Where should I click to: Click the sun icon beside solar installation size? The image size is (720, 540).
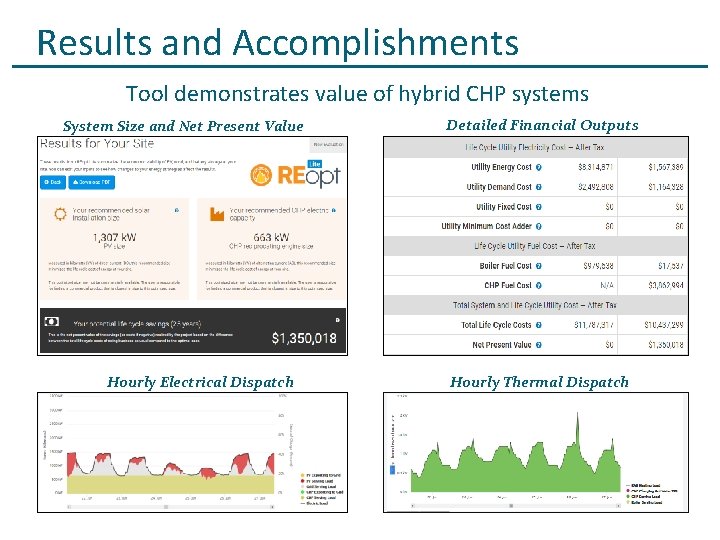60,214
